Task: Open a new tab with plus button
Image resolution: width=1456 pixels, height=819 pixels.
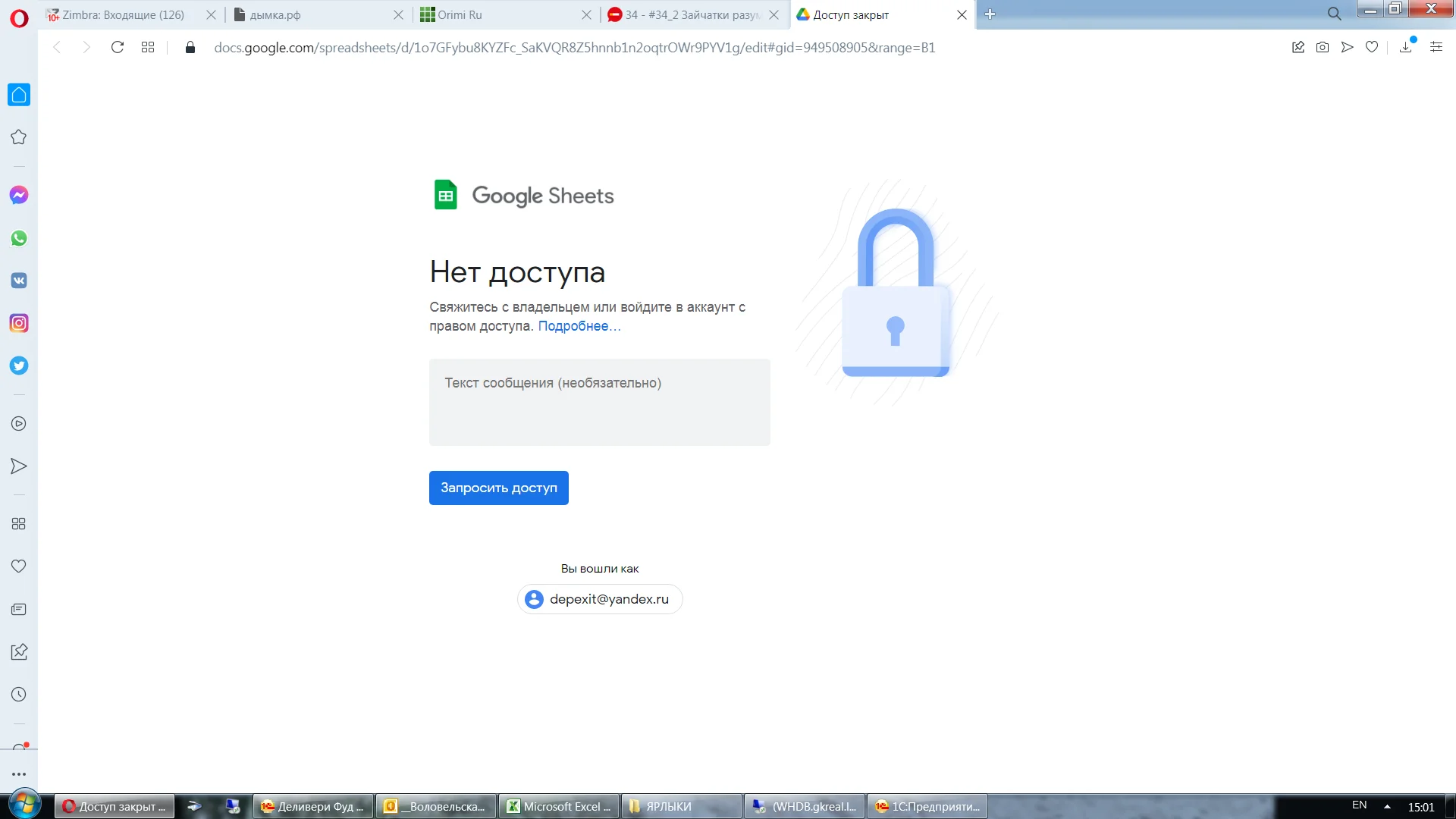Action: click(990, 14)
